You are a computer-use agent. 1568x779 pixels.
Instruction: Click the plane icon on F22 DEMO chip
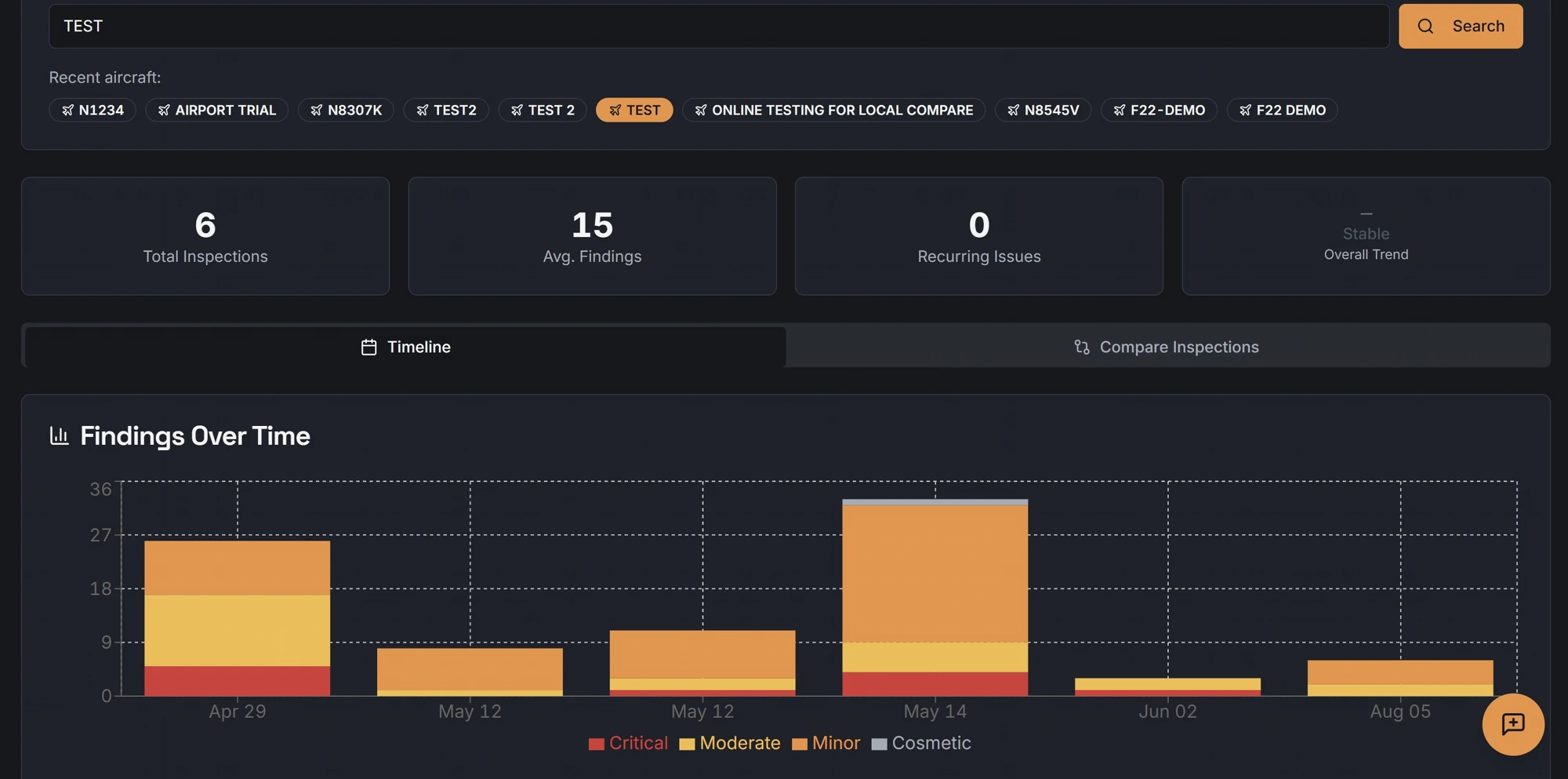1246,110
